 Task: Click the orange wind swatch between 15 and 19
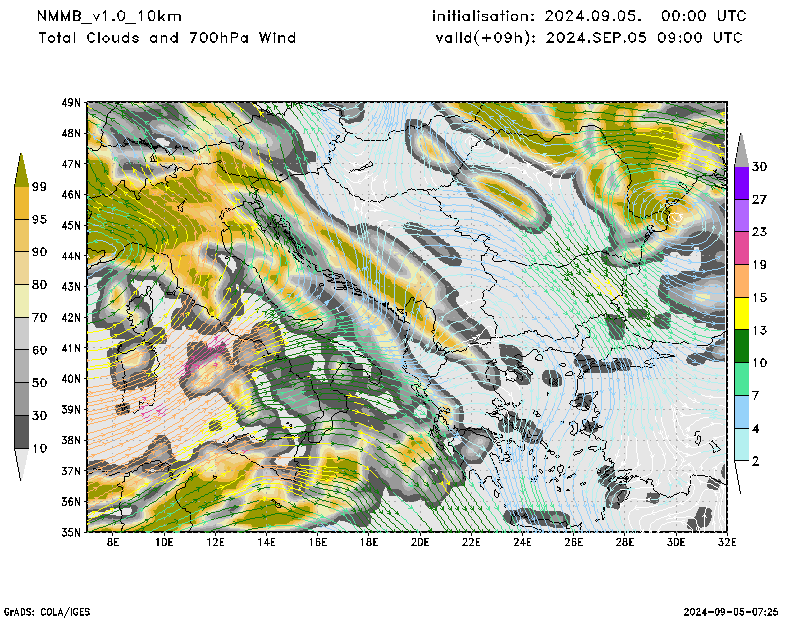[x=741, y=281]
